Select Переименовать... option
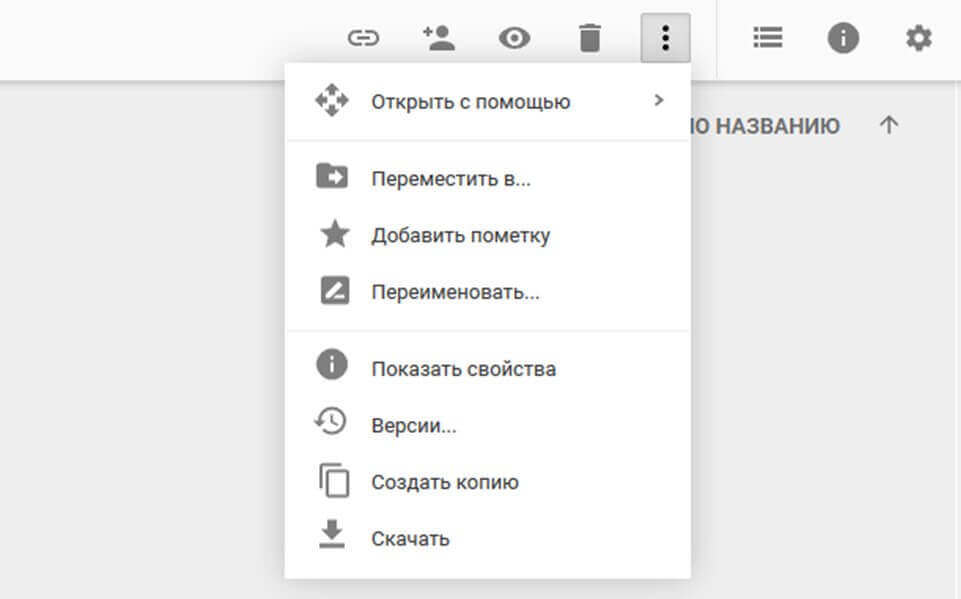 [455, 293]
